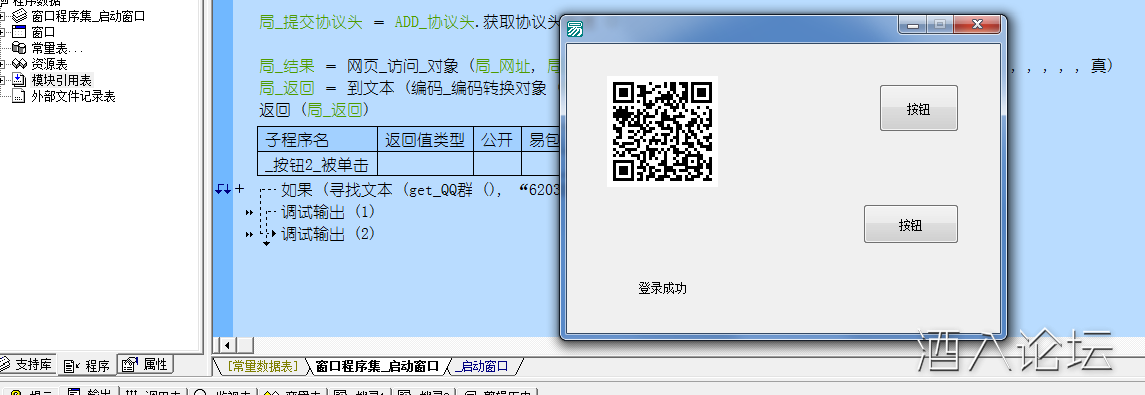Expand the 模块引用表 tree node
Screen dimensions: 1145x395
pos(2,80)
